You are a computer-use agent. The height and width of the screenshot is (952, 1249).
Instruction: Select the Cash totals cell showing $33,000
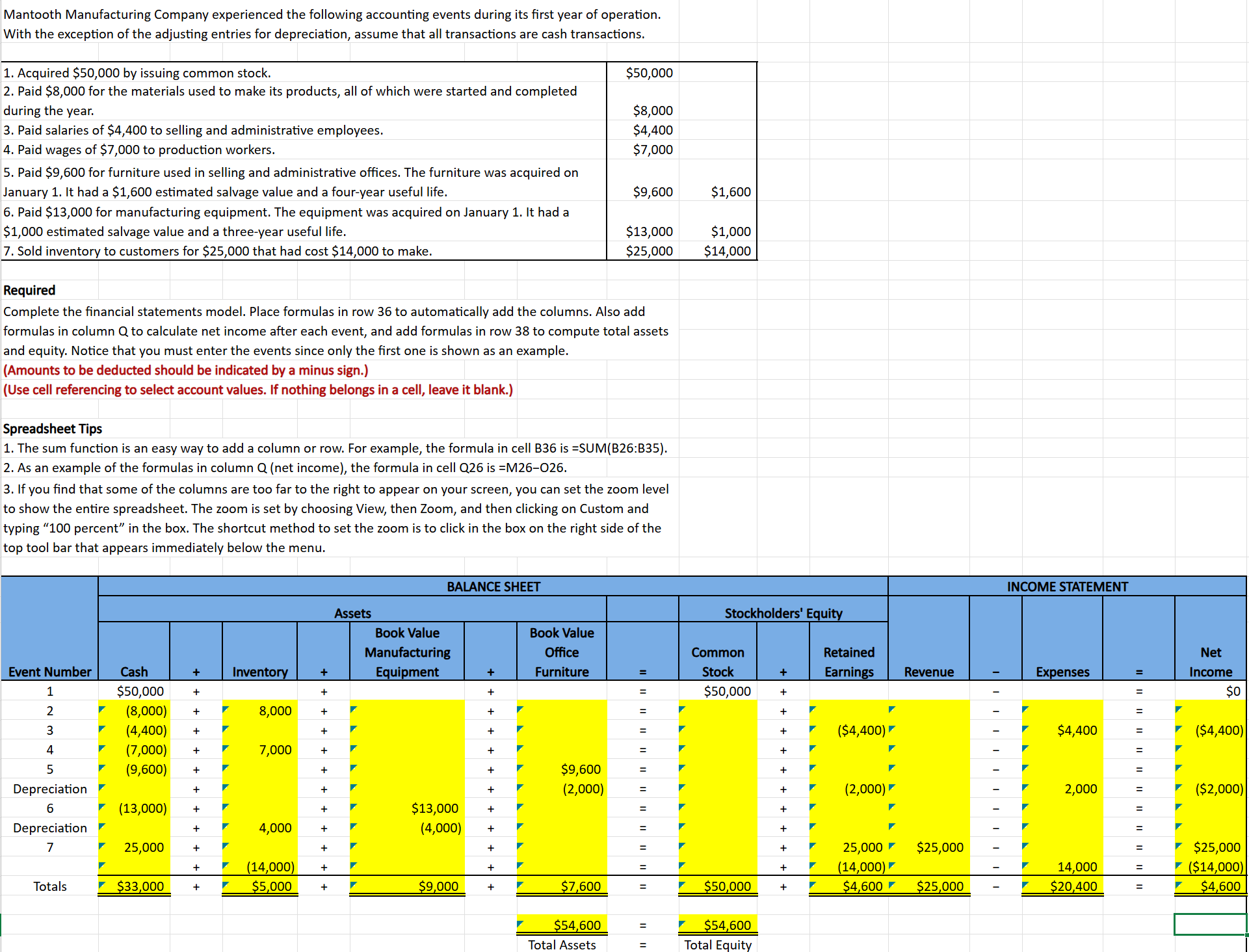coord(135,886)
